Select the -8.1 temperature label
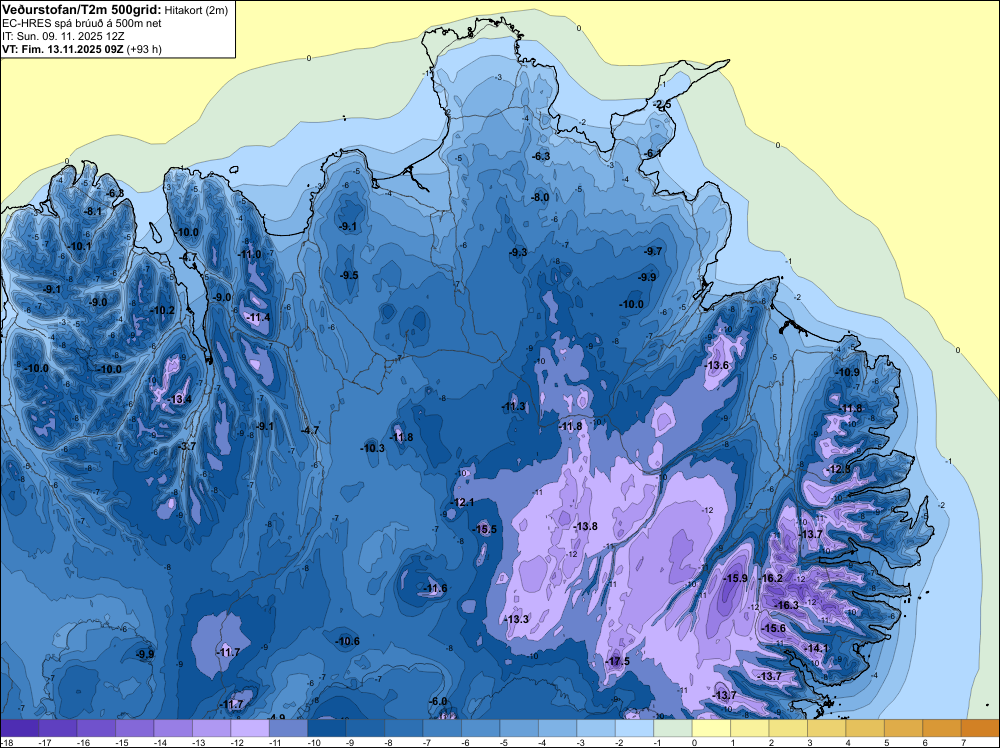1000x748 pixels. click(93, 211)
